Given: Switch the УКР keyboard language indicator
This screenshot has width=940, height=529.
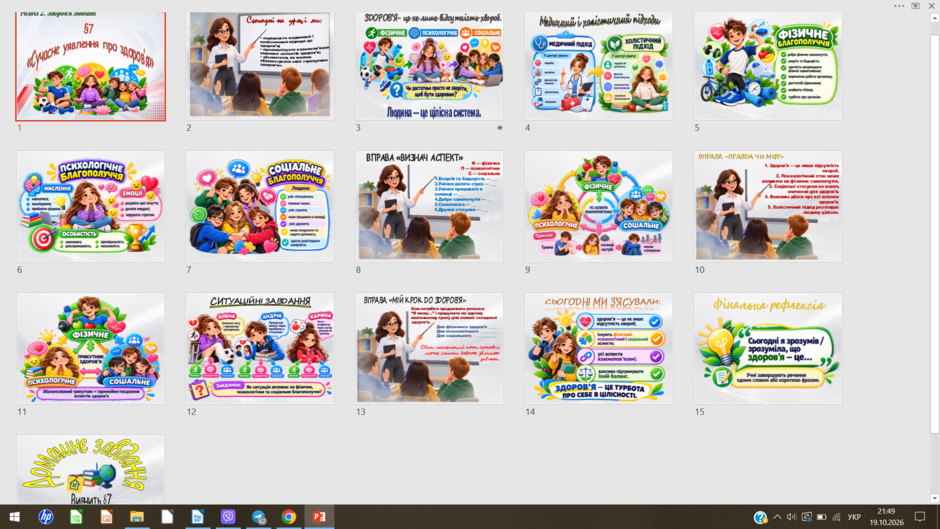Looking at the screenshot, I should [x=854, y=517].
